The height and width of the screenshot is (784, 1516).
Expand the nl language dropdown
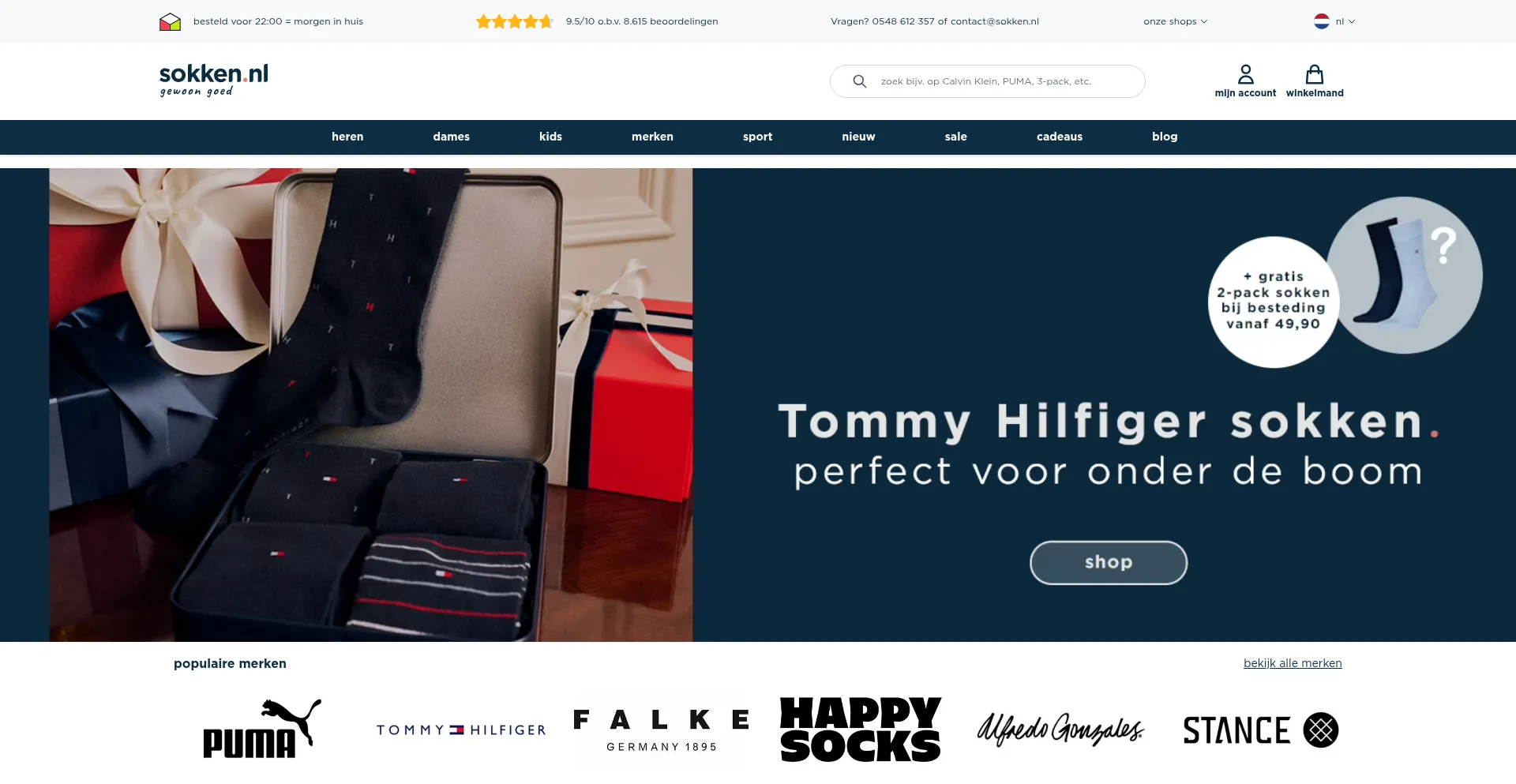pos(1345,21)
